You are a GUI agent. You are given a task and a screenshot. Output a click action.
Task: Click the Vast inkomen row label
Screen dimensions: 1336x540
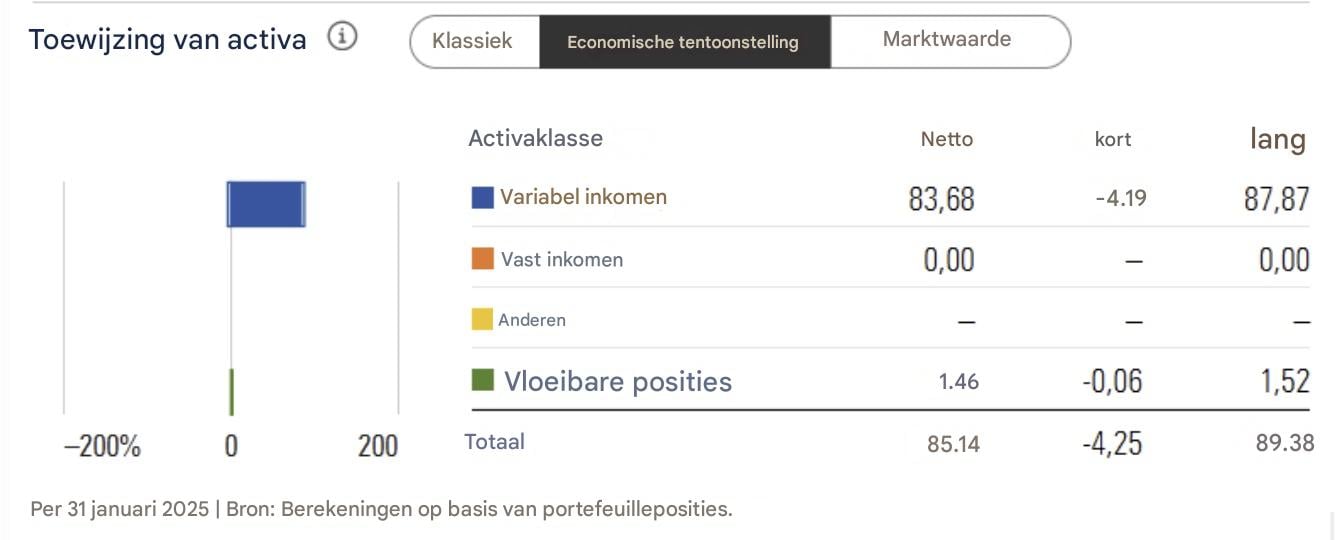(561, 259)
